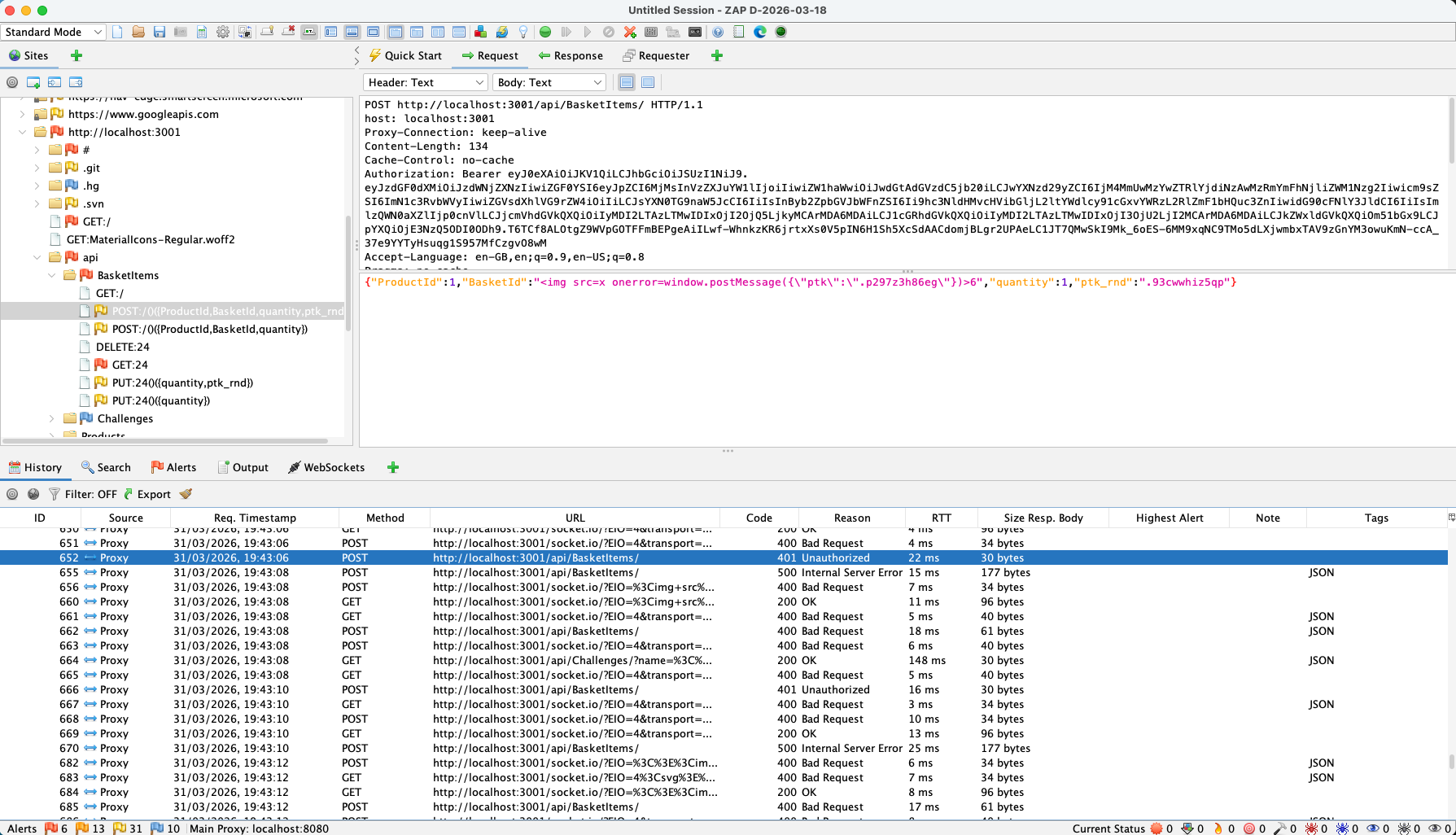Add a new panel with the green plus button
This screenshot has height=835, width=1456.
[392, 467]
